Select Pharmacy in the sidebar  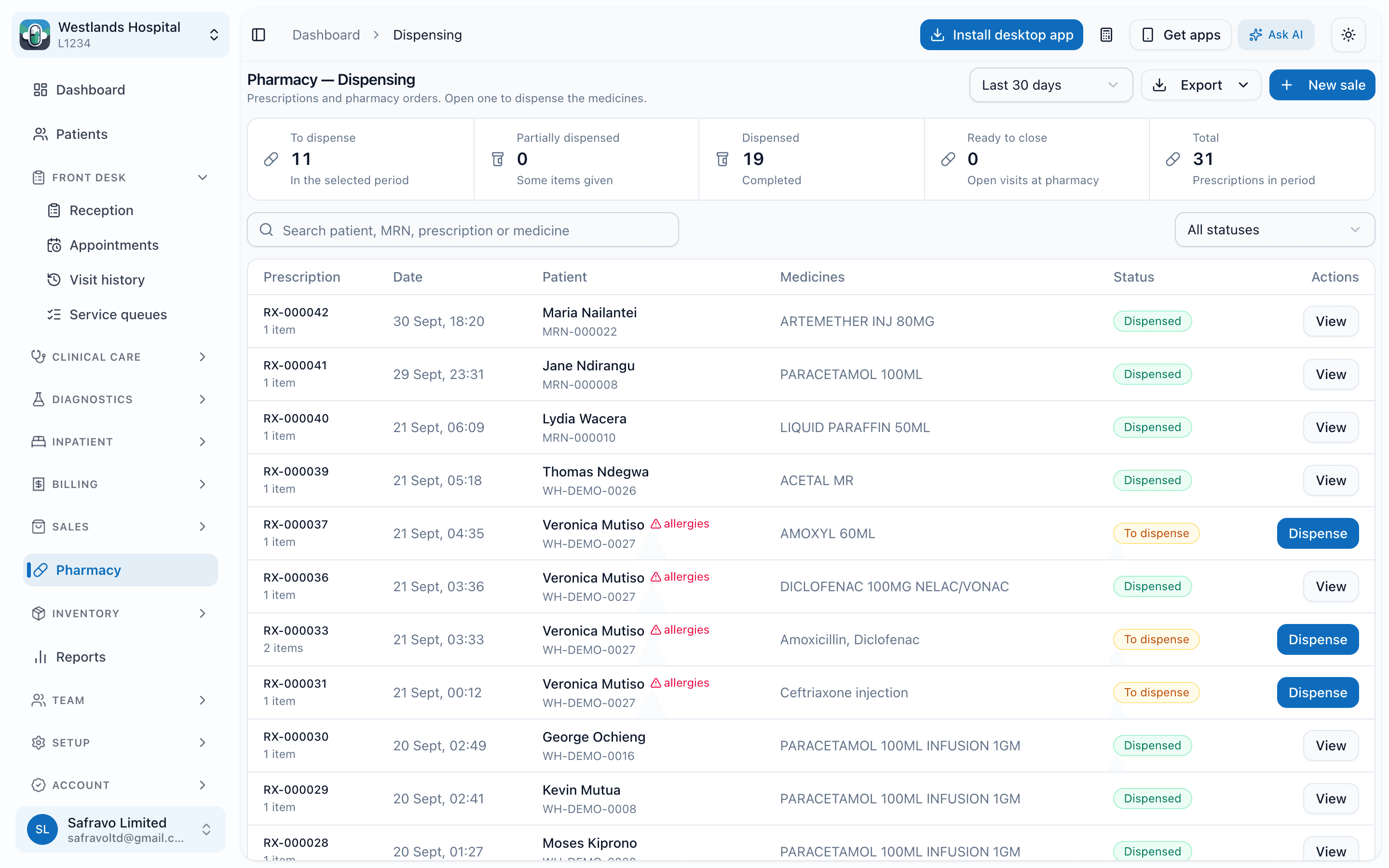121,570
